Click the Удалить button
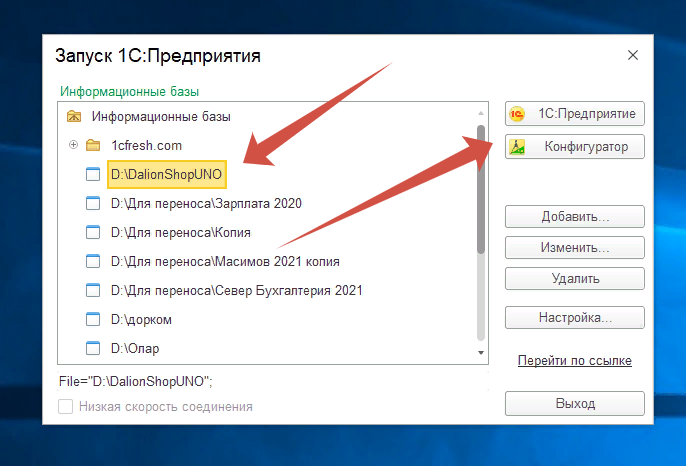The image size is (686, 466). point(574,279)
